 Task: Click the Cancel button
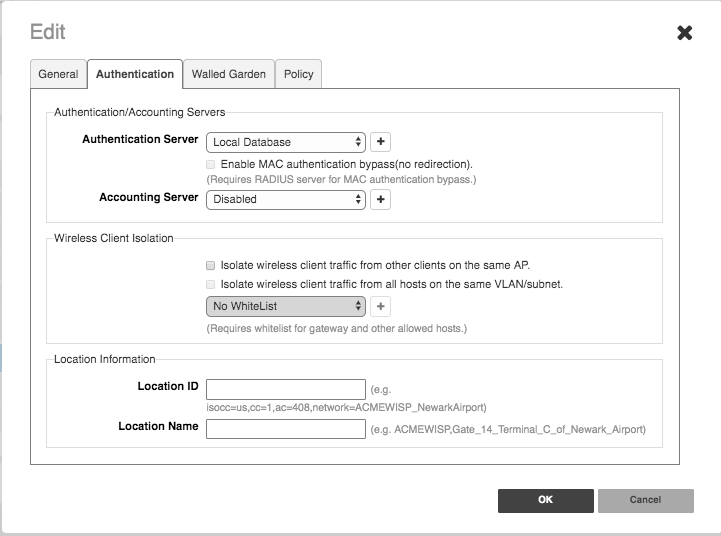click(x=645, y=500)
